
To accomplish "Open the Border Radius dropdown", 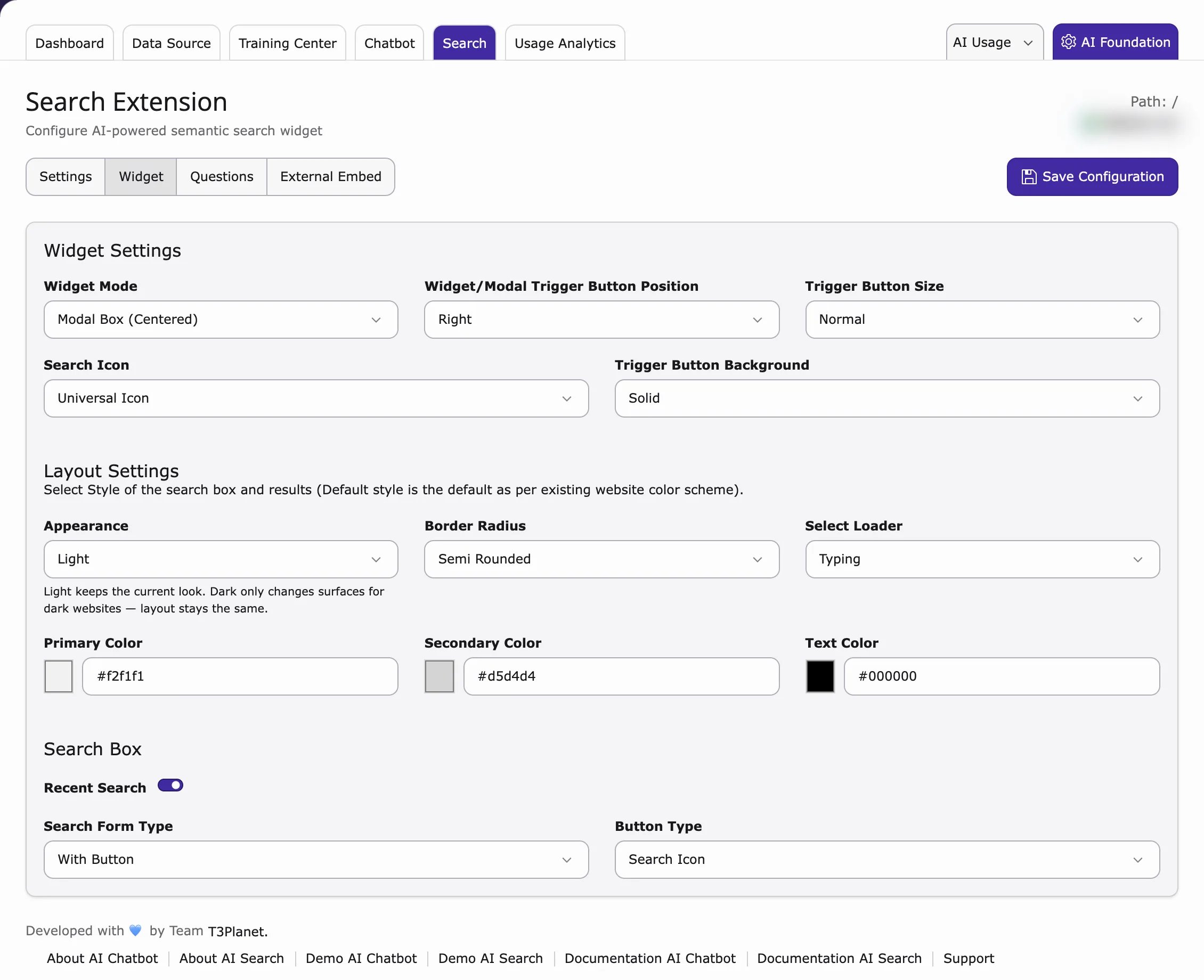I will [601, 559].
